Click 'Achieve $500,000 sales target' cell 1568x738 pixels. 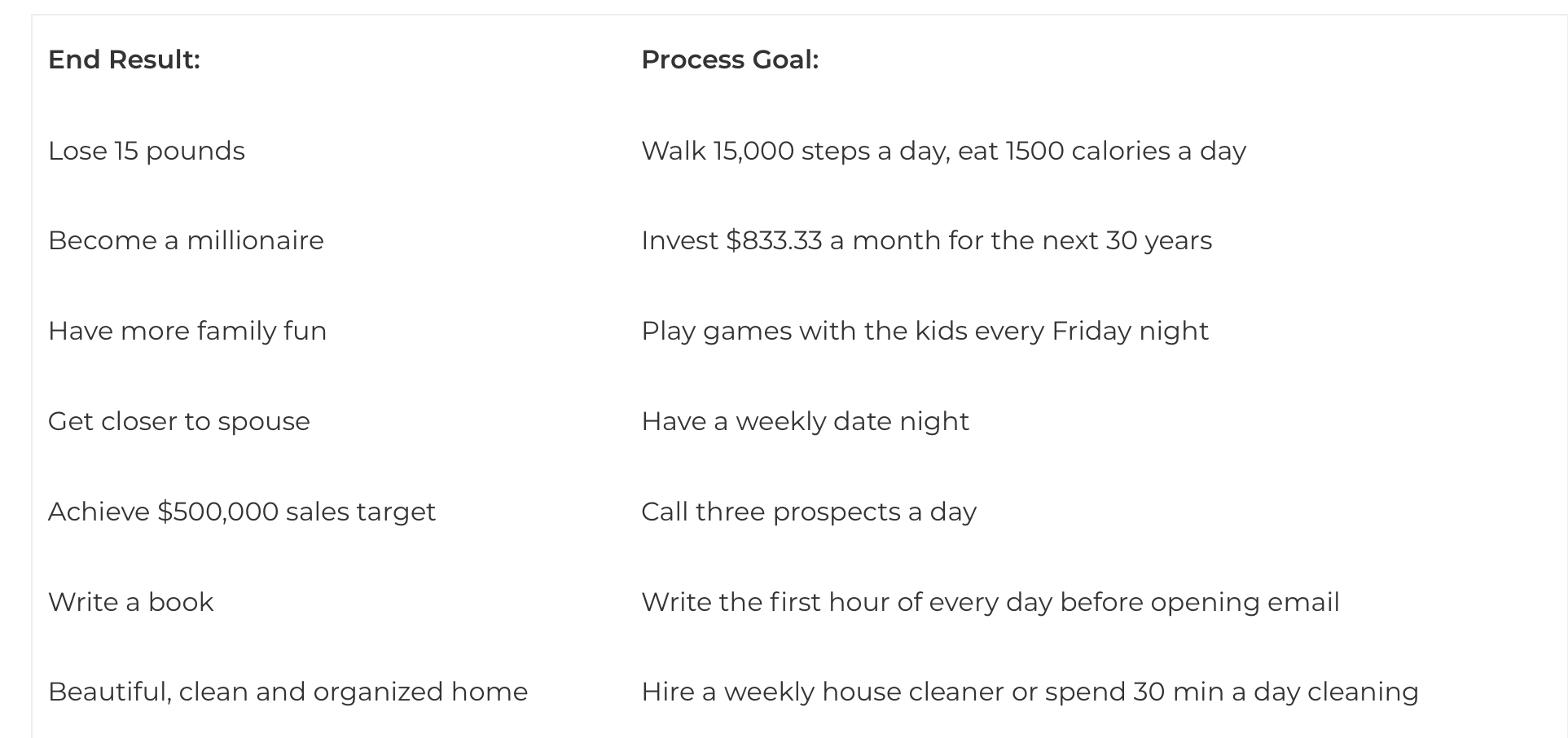pos(242,512)
